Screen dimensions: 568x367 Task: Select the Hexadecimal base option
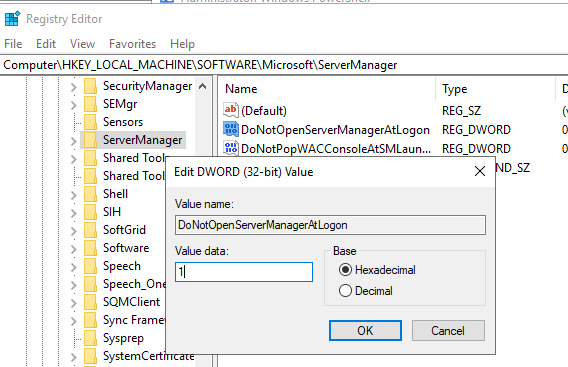click(x=377, y=270)
